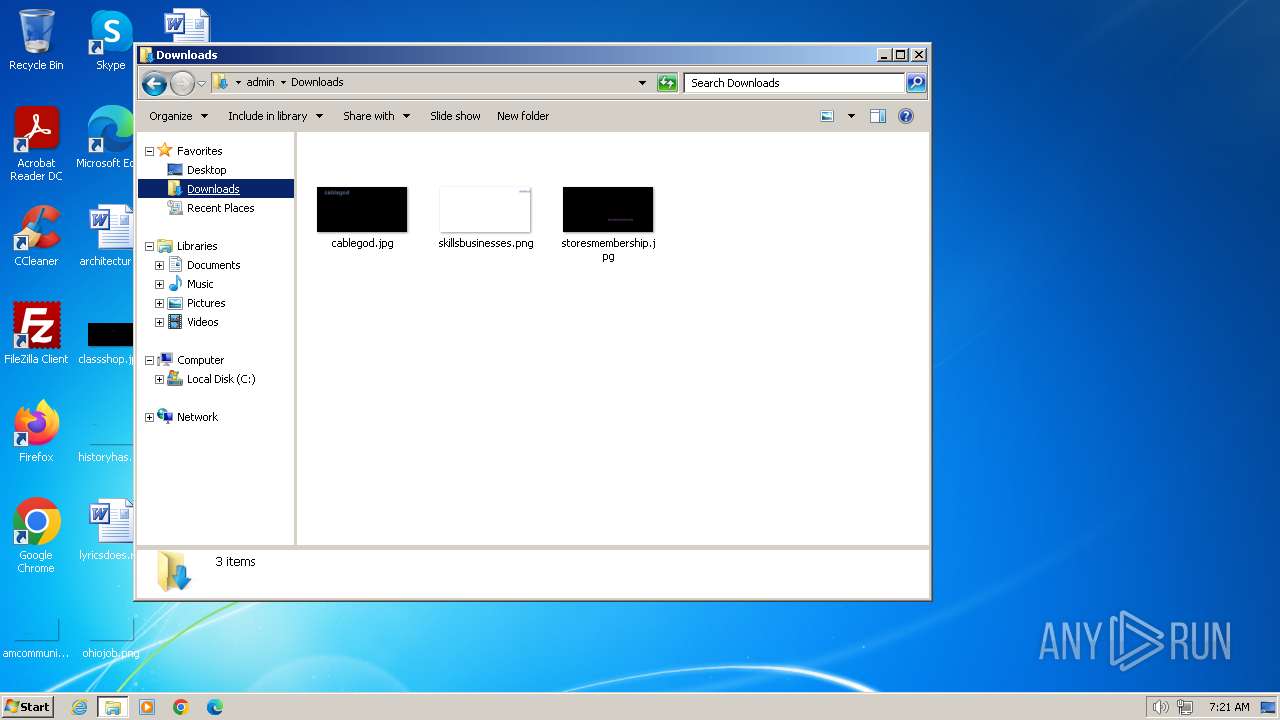
Task: Open the view options dropdown arrow
Action: tap(851, 116)
